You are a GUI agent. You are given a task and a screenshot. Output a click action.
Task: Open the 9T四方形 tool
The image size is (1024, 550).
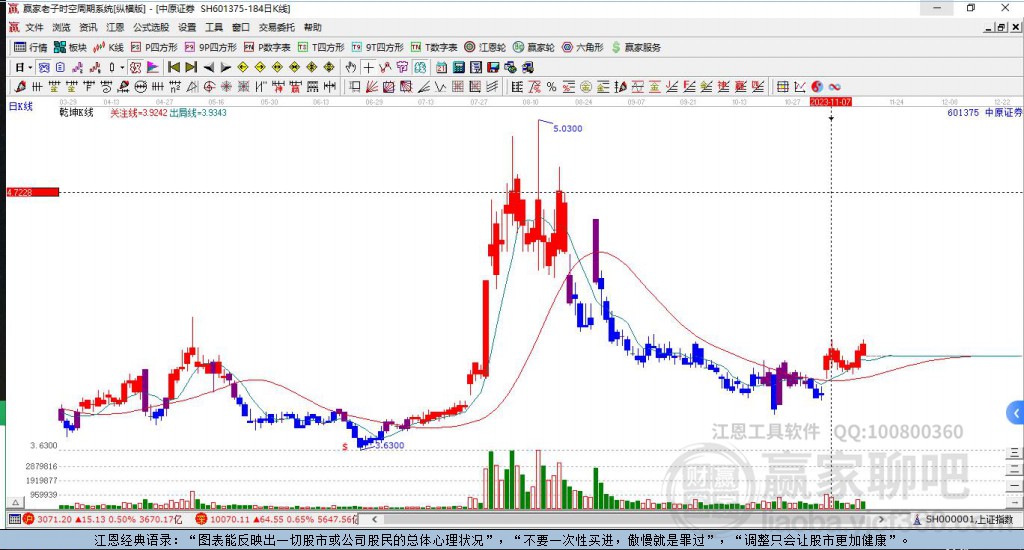pos(377,47)
